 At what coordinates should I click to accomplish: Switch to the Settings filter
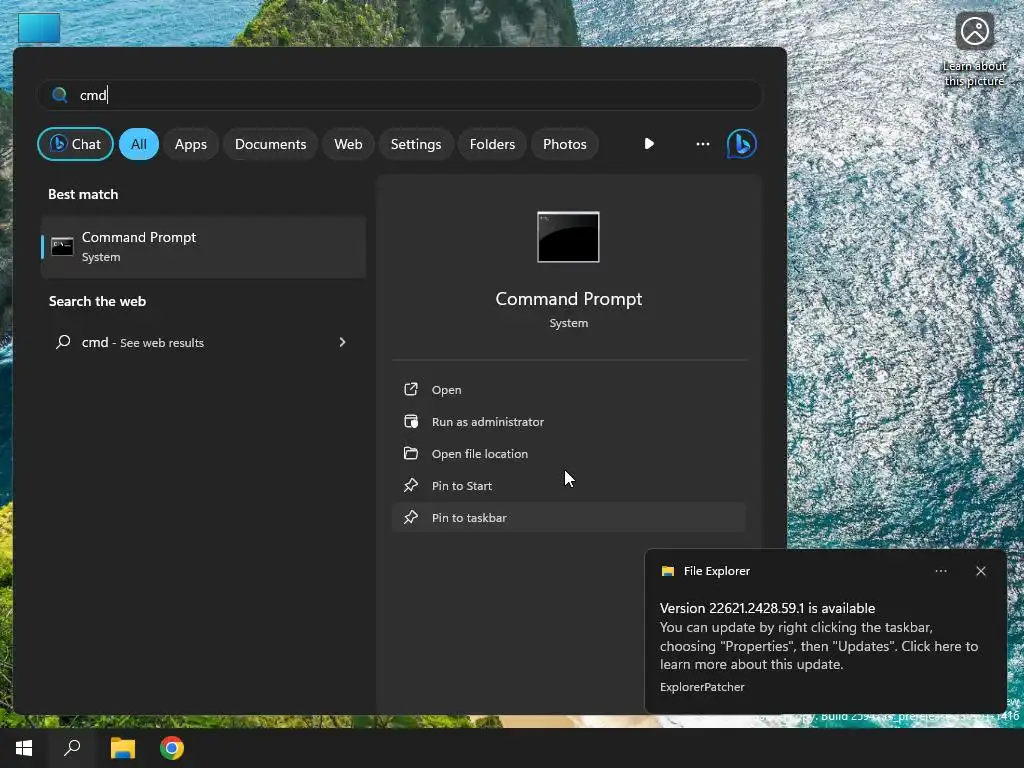416,144
